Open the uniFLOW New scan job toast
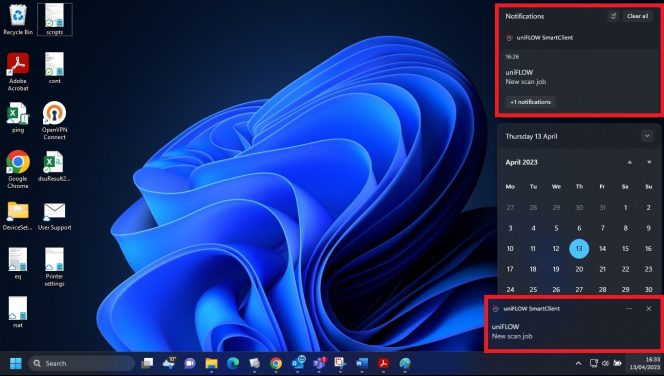The width and height of the screenshot is (664, 376). (x=573, y=332)
